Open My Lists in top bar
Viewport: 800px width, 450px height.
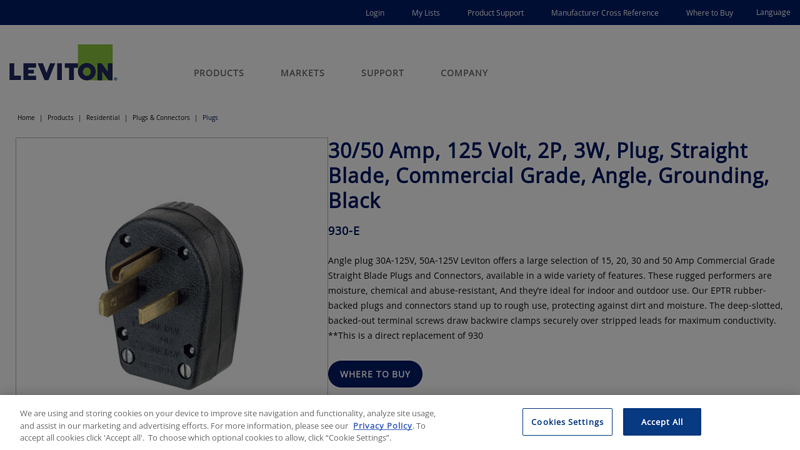(x=426, y=13)
